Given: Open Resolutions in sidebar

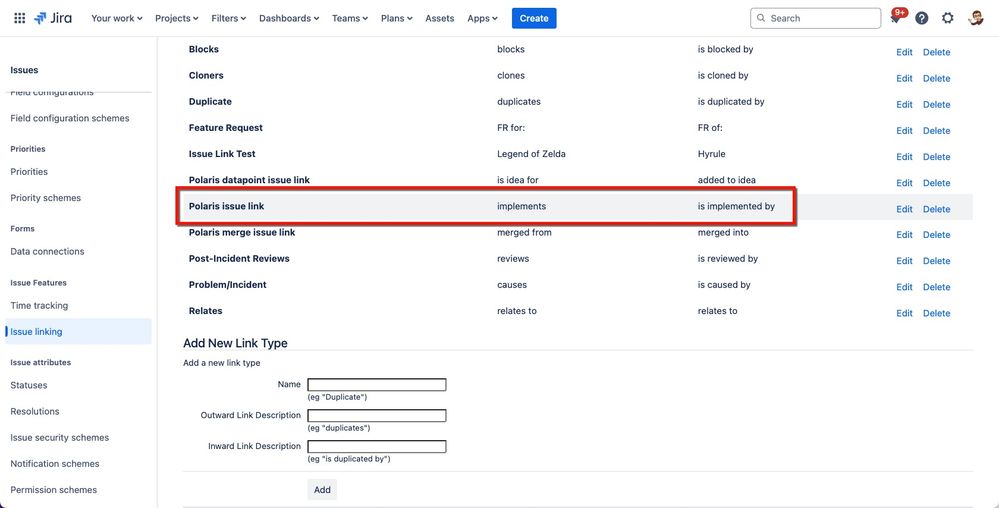Looking at the screenshot, I should pyautogui.click(x=34, y=411).
